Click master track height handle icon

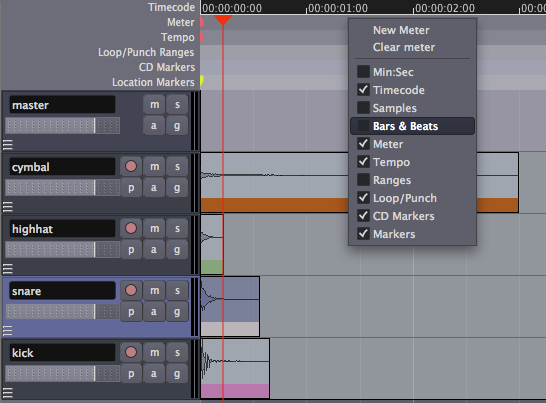tap(8, 145)
